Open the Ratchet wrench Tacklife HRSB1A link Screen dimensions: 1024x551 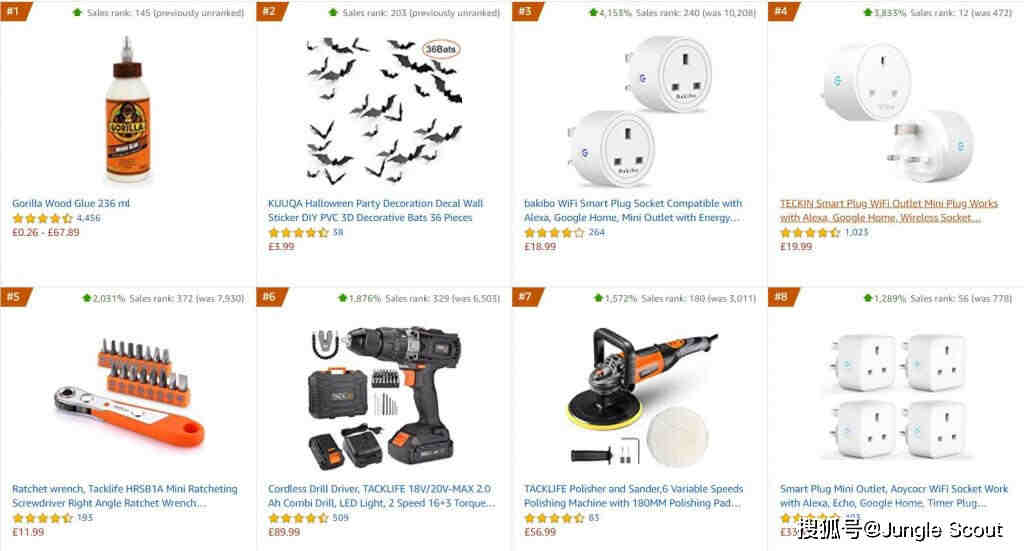coord(125,496)
